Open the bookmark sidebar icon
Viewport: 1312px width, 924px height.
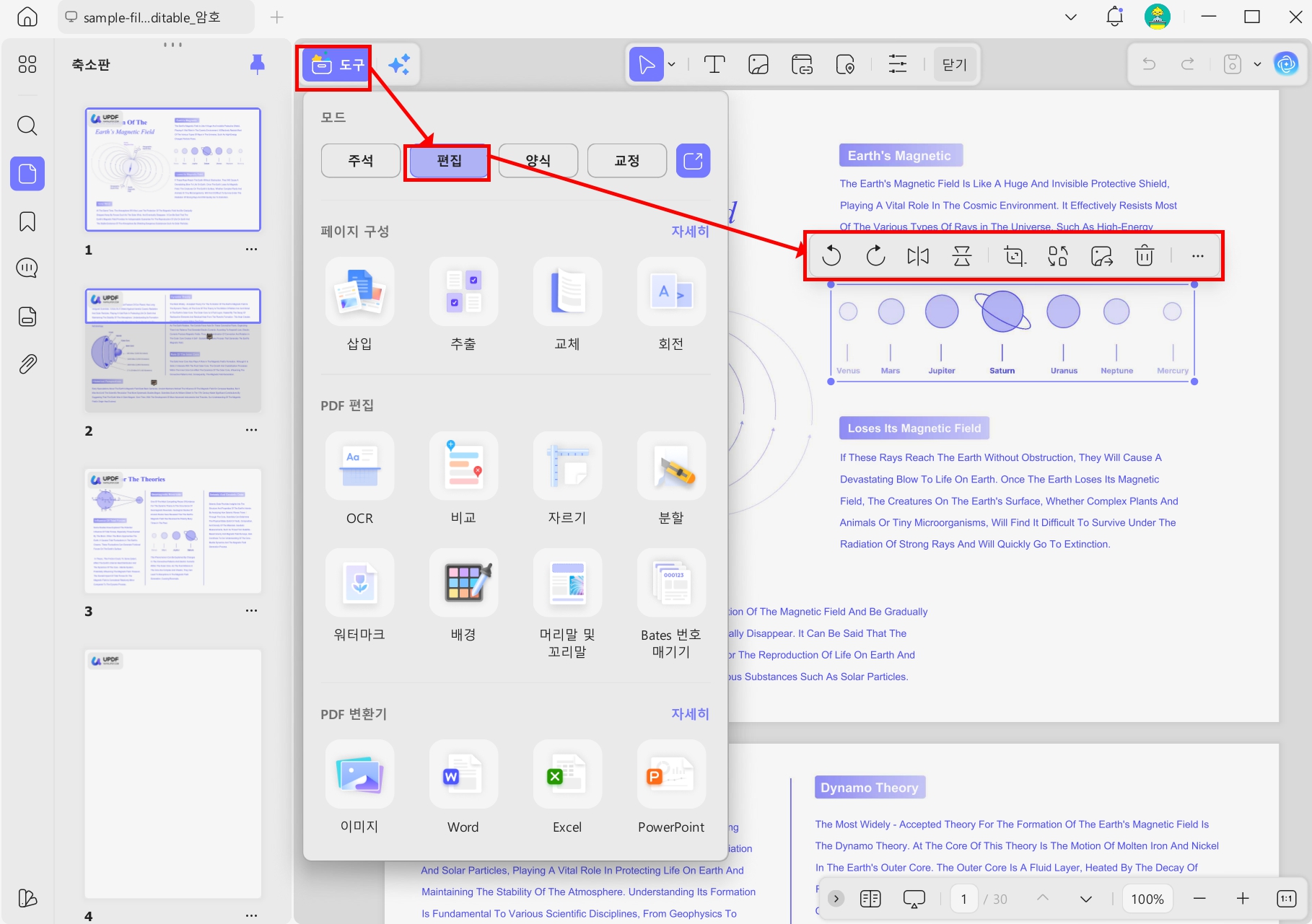tap(27, 221)
